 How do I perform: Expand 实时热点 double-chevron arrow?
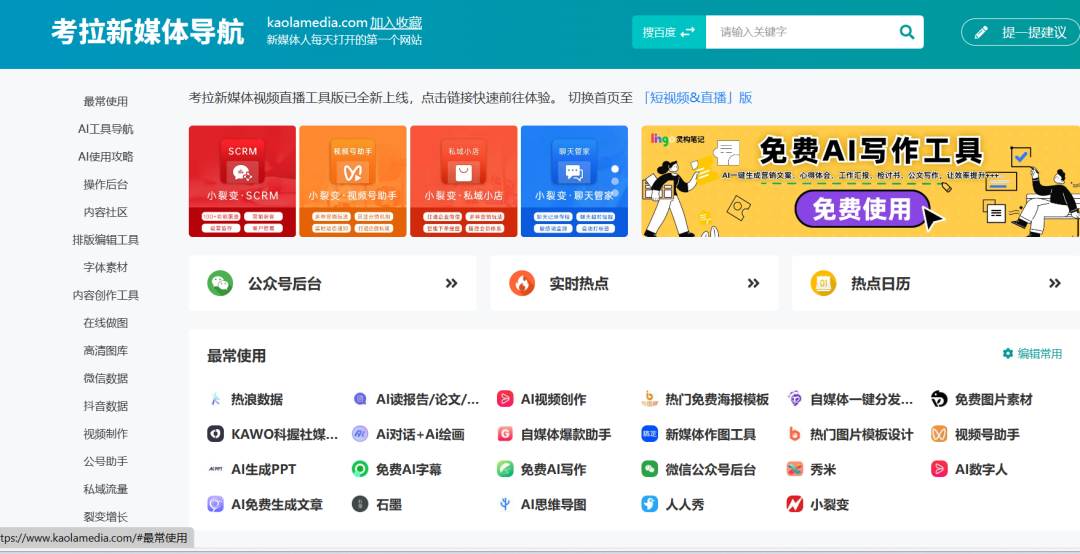[x=753, y=283]
